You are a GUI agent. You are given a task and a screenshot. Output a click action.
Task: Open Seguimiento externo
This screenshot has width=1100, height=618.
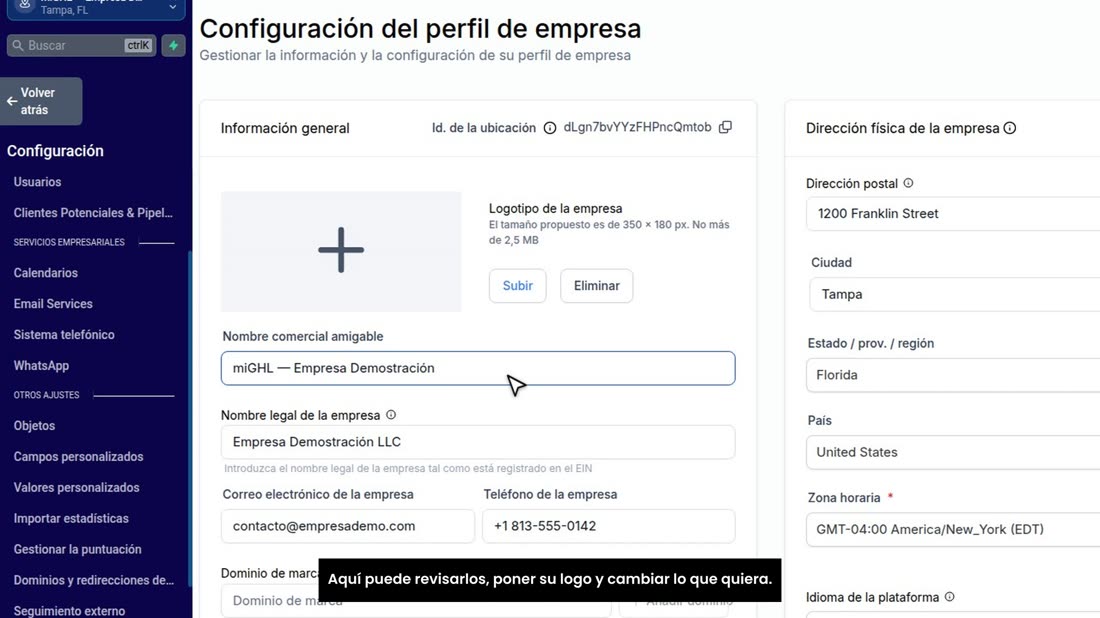point(69,611)
